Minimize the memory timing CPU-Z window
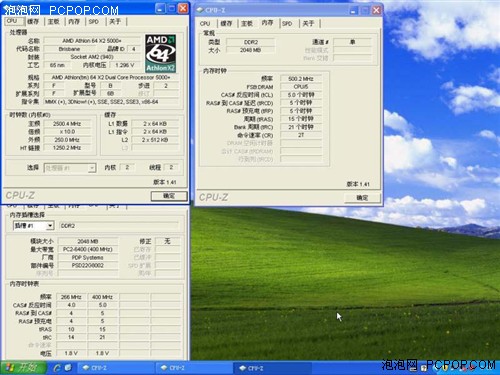 click(x=353, y=10)
